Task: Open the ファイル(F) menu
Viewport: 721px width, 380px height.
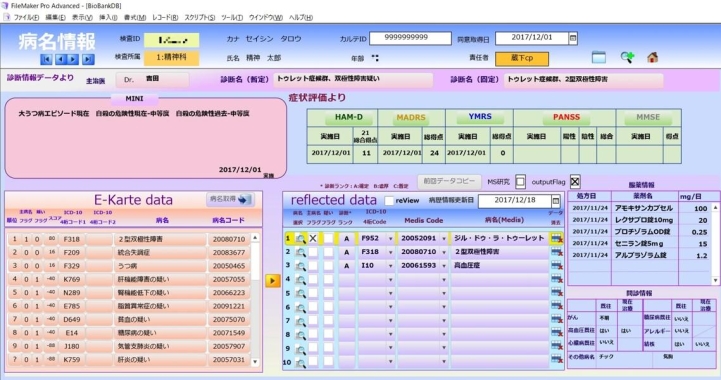Action: [26, 17]
